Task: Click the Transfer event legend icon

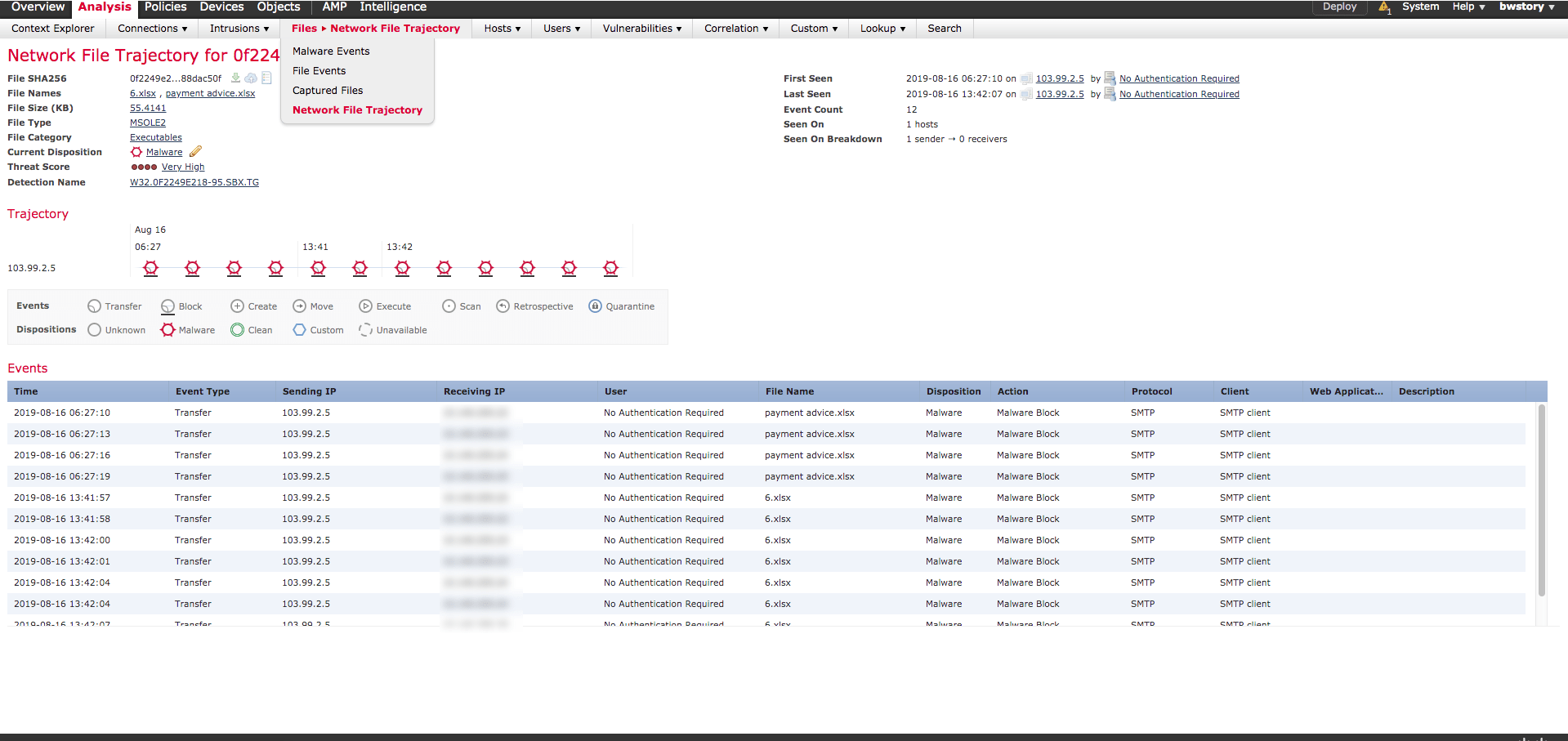Action: [95, 306]
